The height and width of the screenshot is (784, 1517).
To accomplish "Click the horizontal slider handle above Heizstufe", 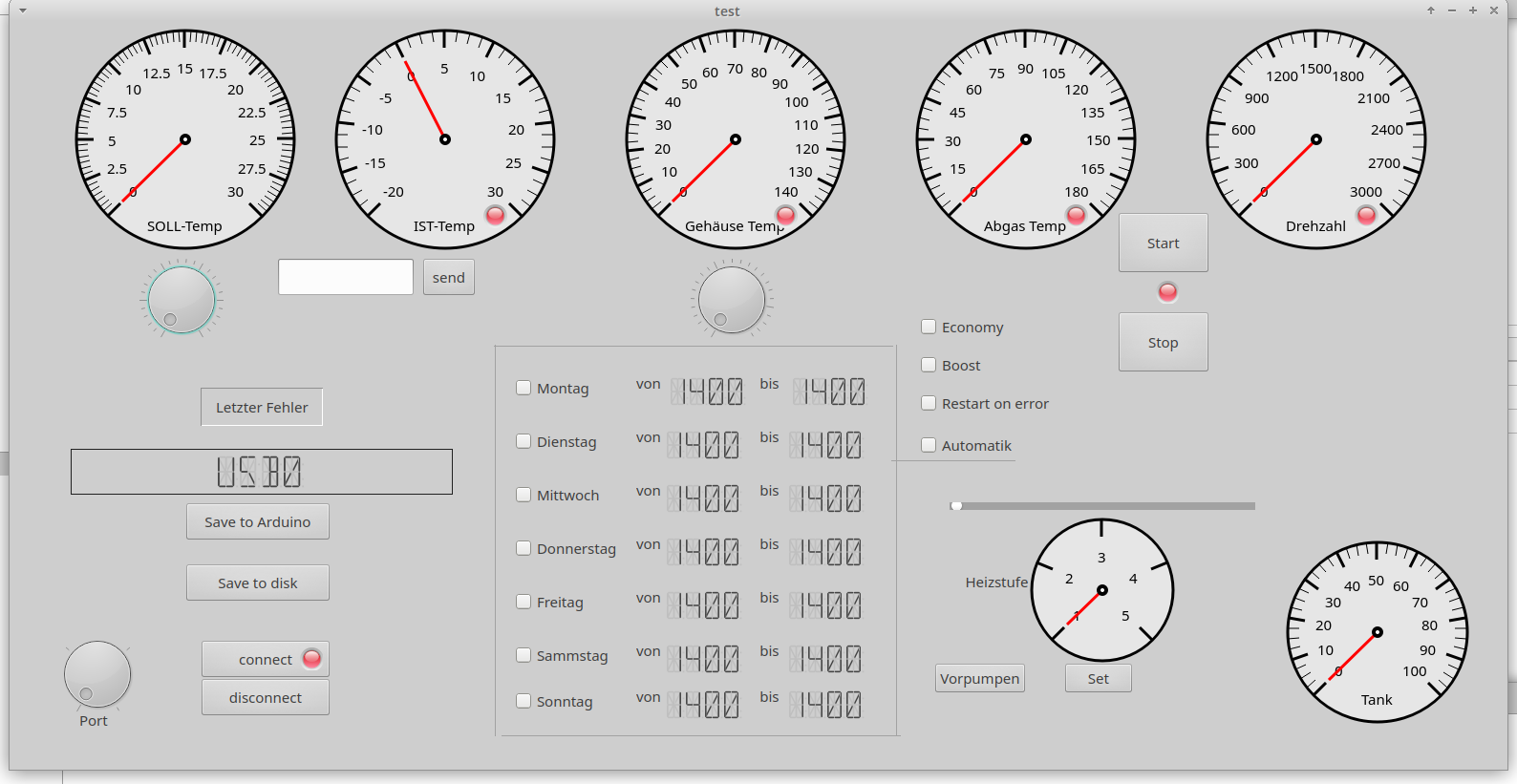I will click(x=956, y=506).
